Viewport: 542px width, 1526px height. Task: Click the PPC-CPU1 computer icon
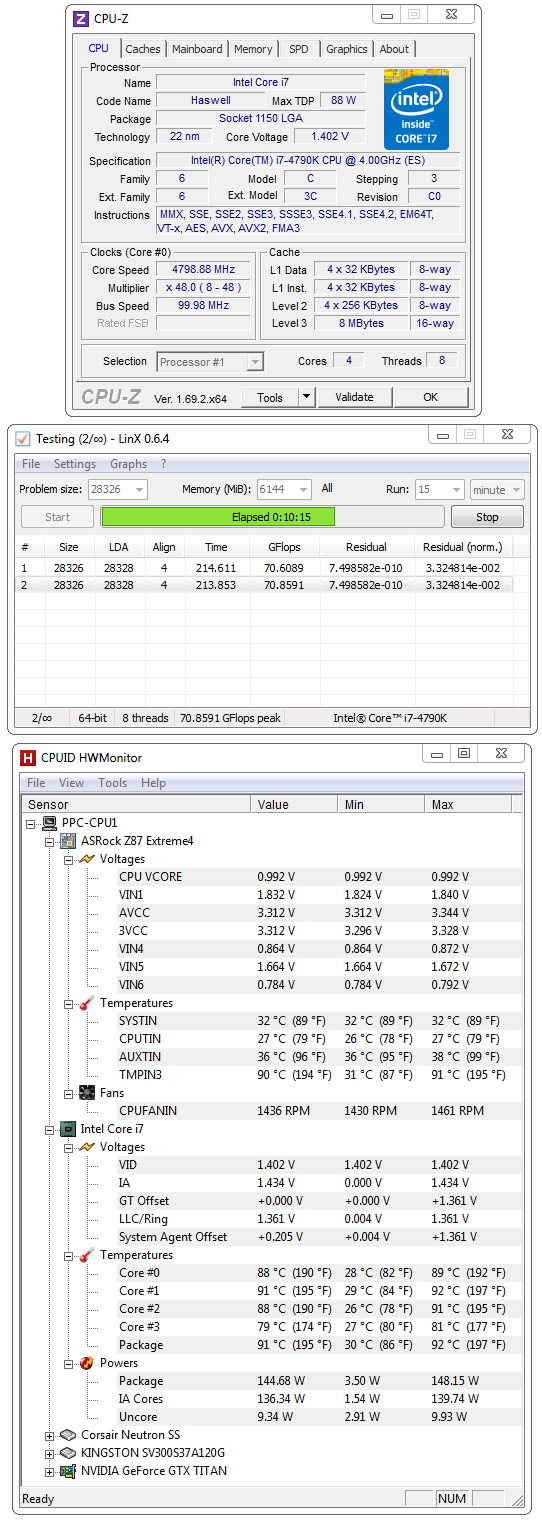pyautogui.click(x=50, y=823)
